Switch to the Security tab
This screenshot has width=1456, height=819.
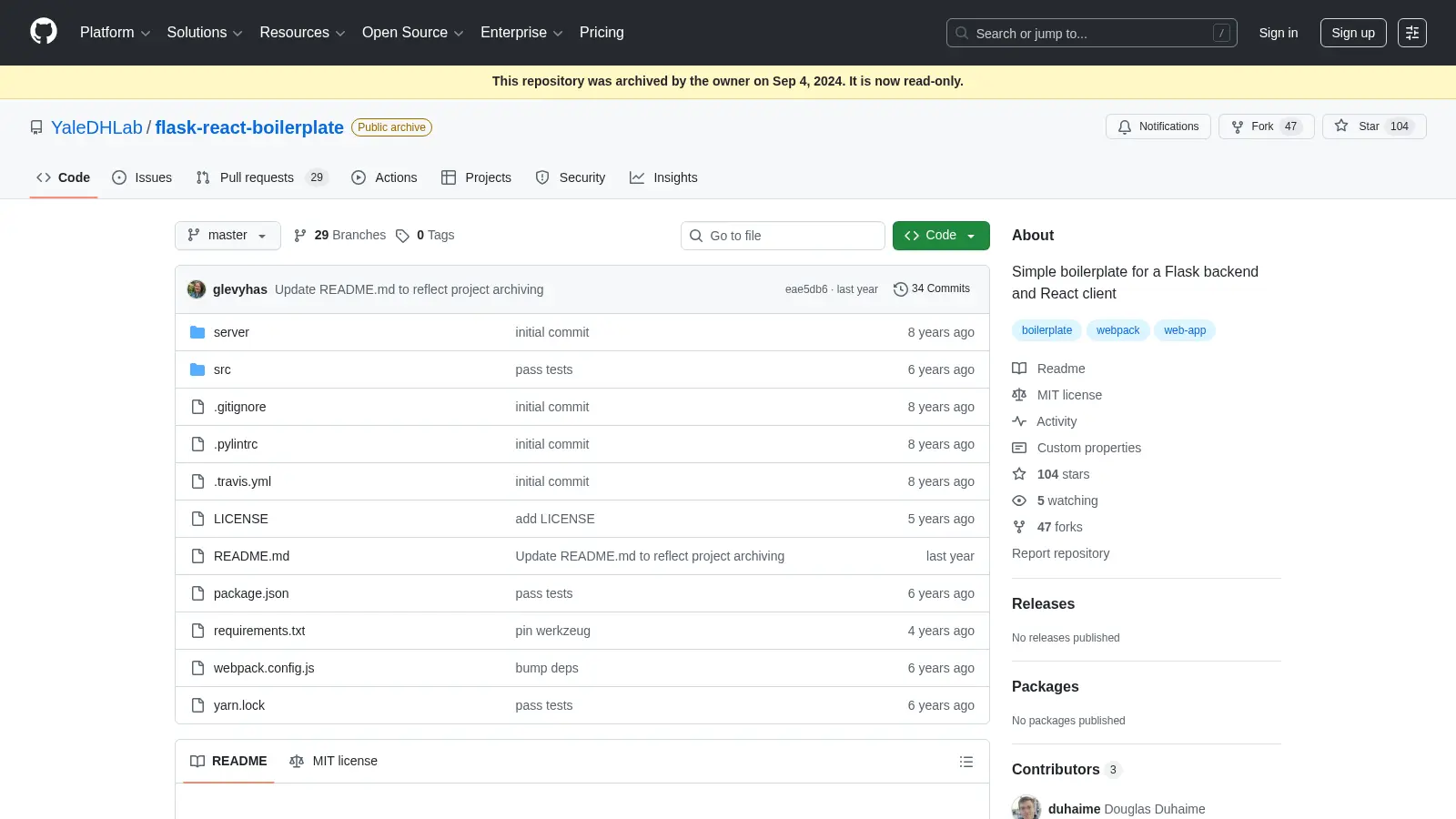[571, 177]
